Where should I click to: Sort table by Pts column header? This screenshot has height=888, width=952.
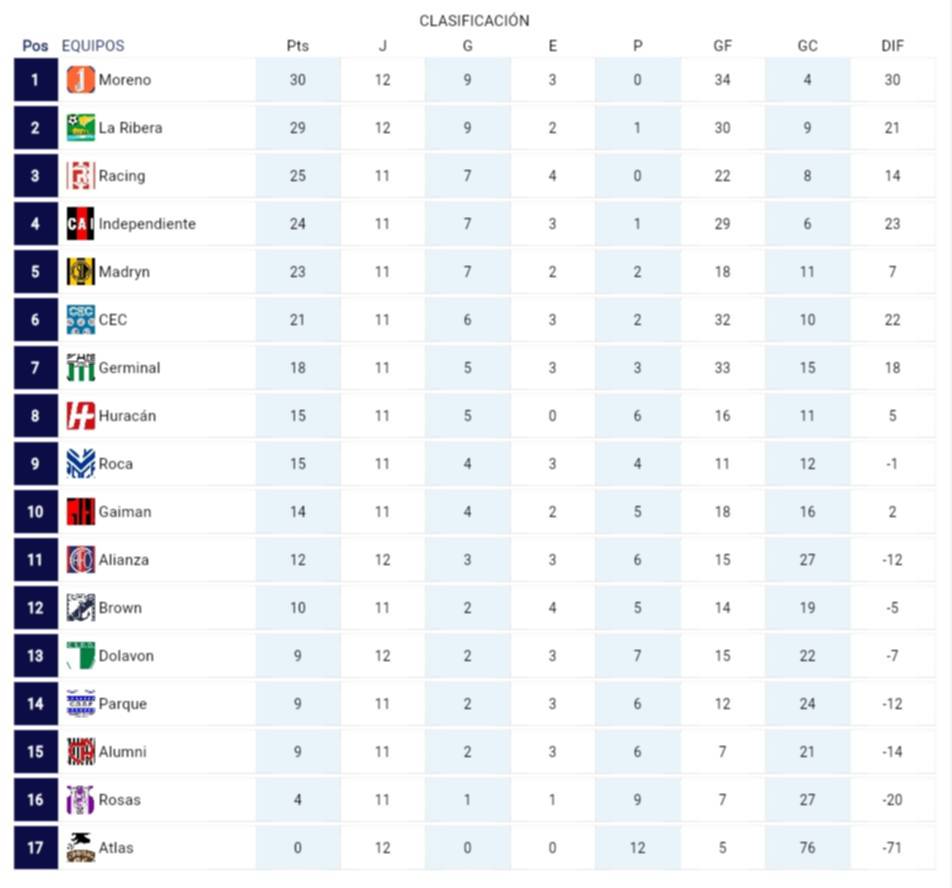click(297, 46)
